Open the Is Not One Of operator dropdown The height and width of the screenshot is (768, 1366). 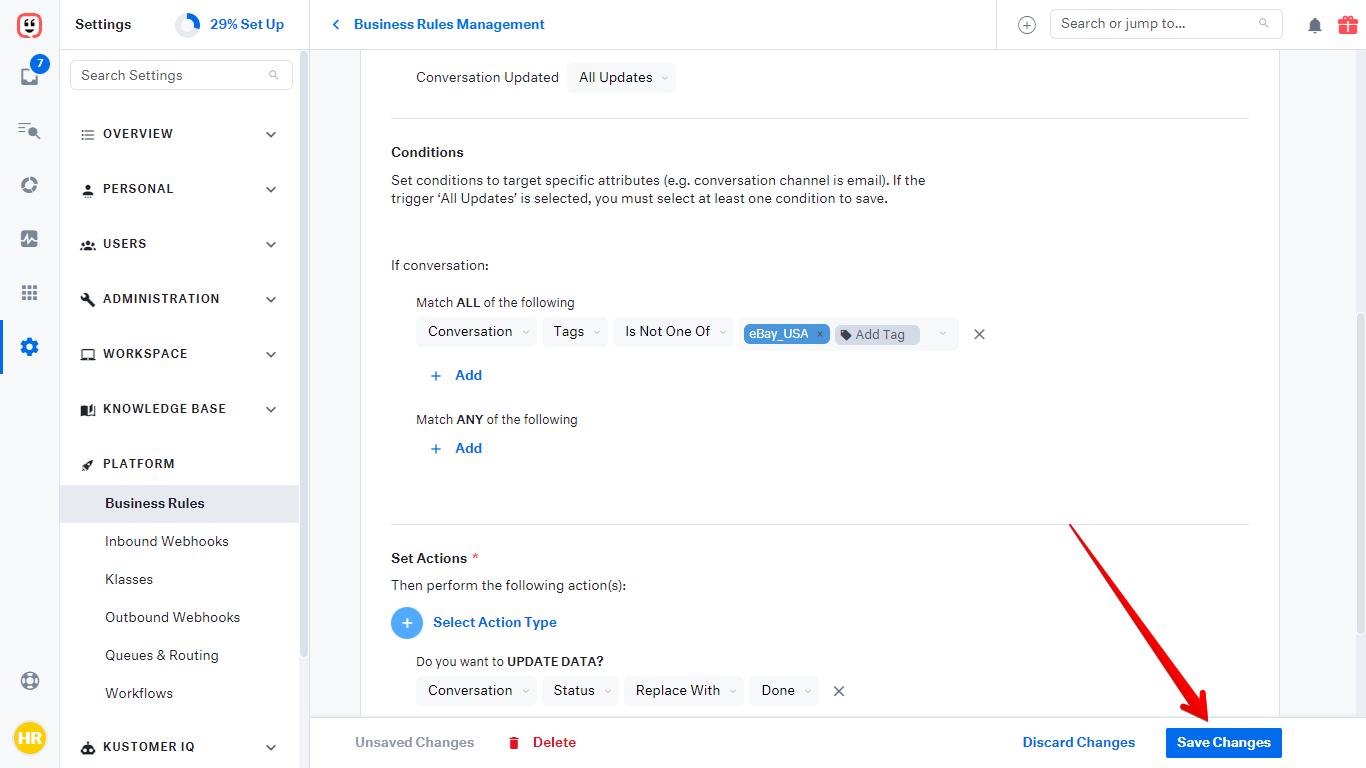coord(674,332)
